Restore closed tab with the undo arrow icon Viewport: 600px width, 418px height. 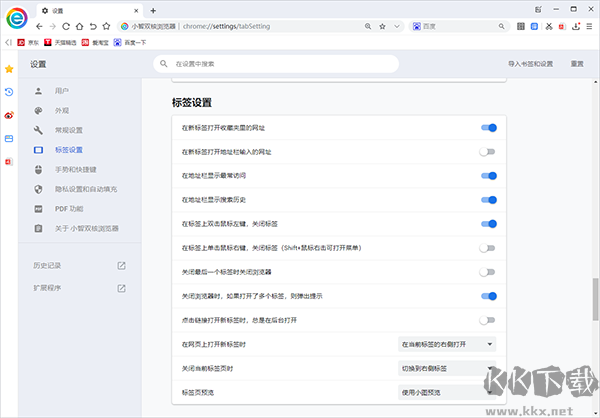tap(93, 26)
